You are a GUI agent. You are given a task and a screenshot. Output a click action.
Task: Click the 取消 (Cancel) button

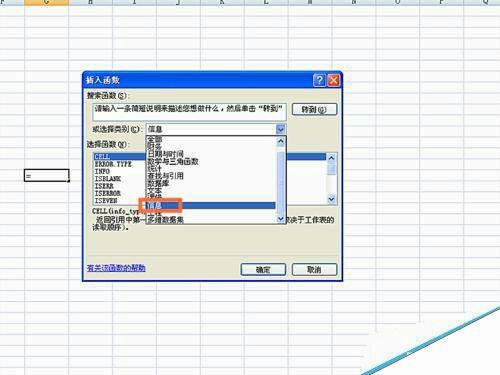314,269
